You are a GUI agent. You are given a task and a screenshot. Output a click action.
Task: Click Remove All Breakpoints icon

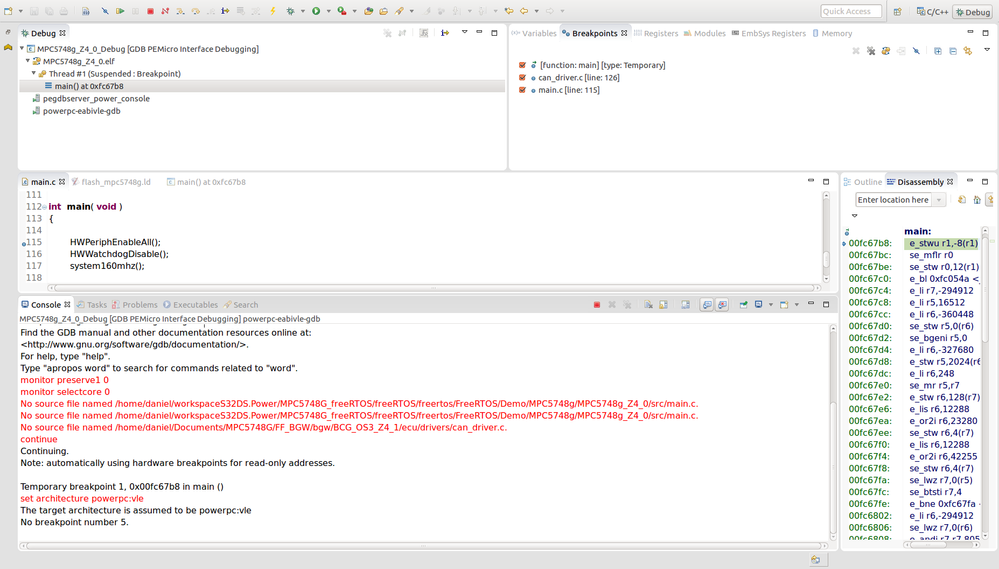coord(871,50)
